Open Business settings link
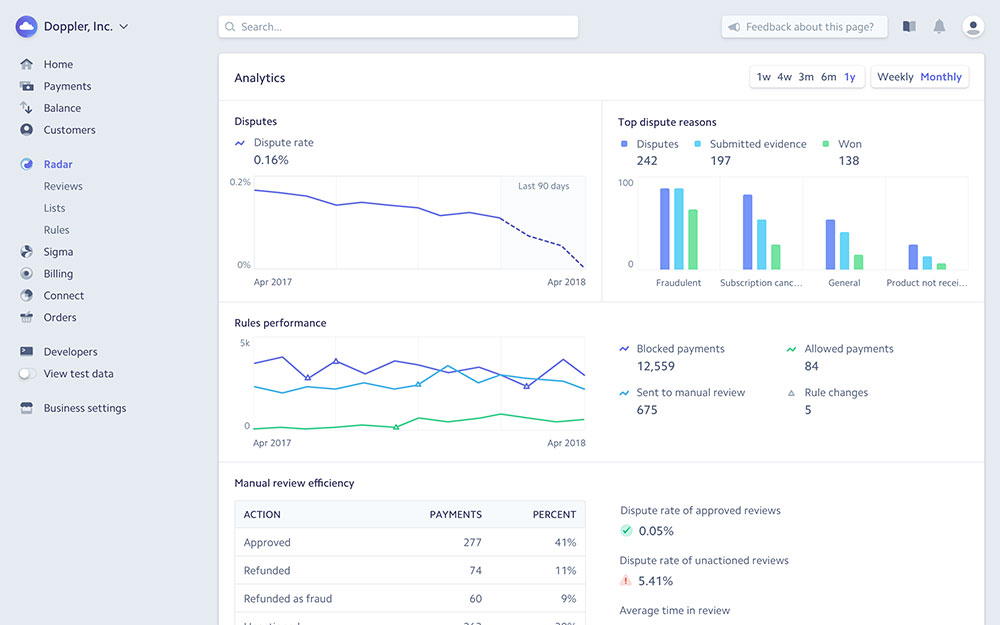Screen dimensions: 1000x625 [84, 408]
